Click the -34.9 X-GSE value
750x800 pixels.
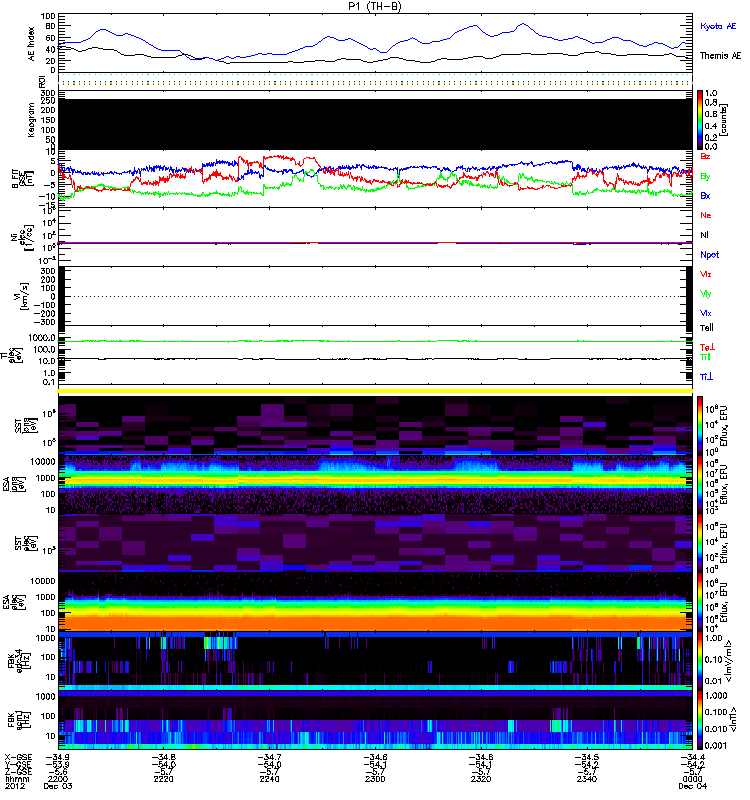[x=58, y=758]
